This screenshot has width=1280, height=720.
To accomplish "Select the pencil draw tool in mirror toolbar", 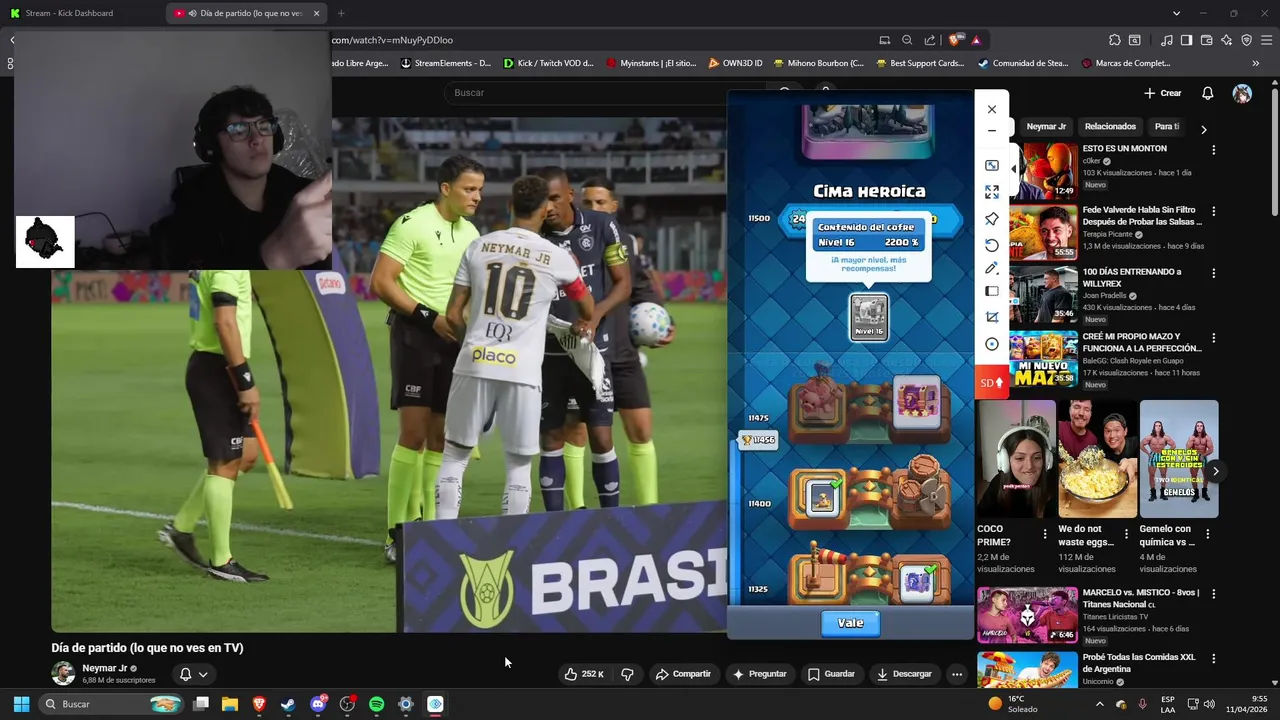I will pyautogui.click(x=992, y=268).
